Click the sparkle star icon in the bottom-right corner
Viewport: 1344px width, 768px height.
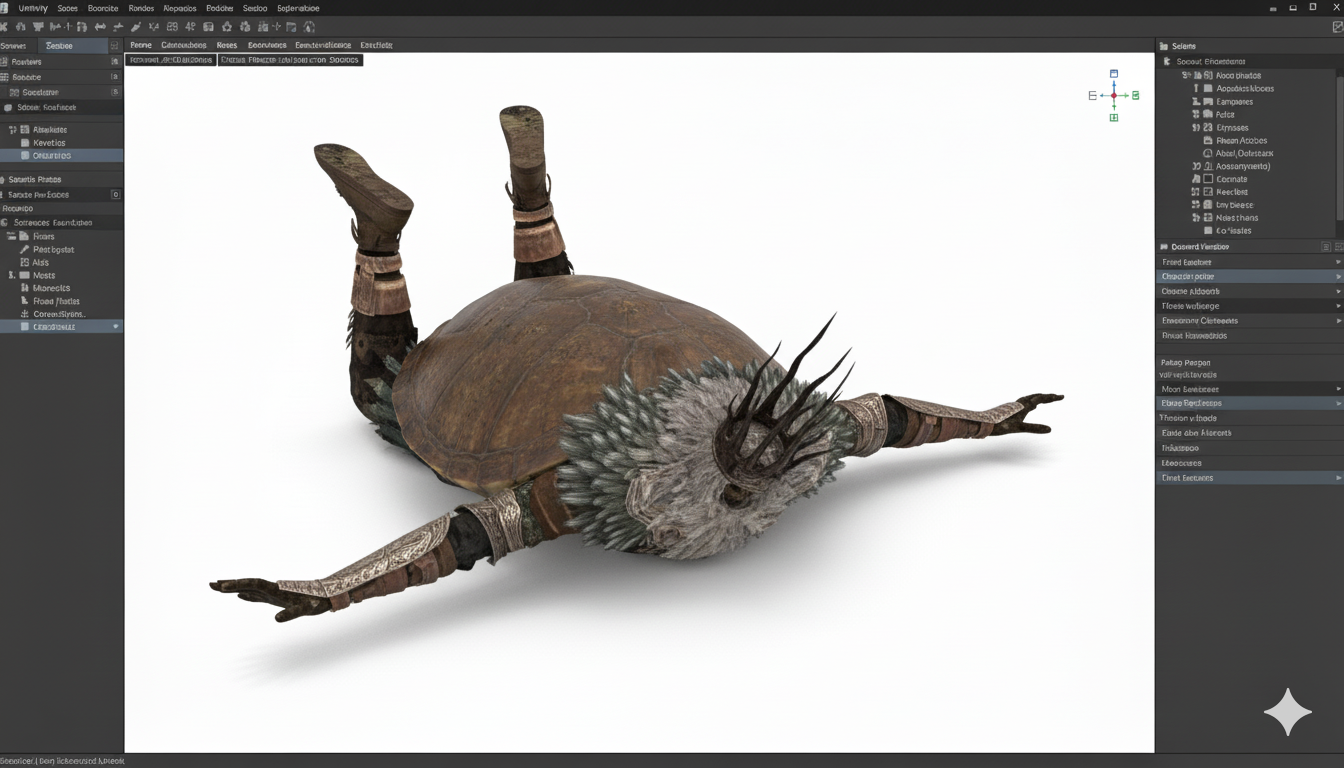1288,712
